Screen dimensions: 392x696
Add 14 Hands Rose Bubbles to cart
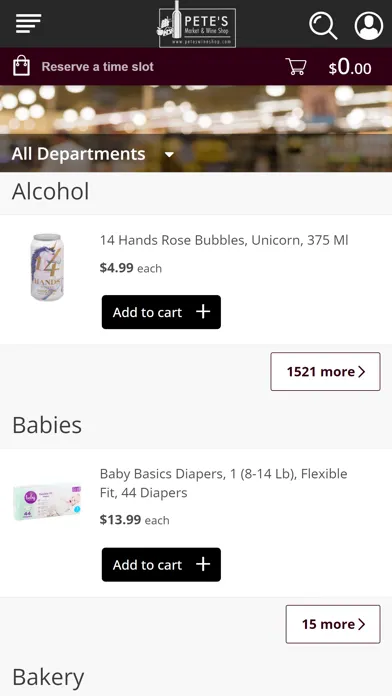tap(161, 312)
